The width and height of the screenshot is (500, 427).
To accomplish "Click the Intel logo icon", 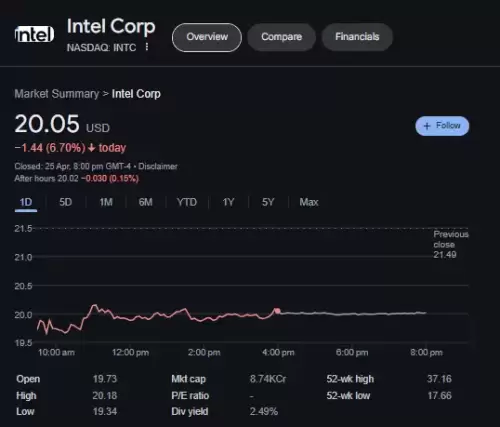I will (x=35, y=34).
